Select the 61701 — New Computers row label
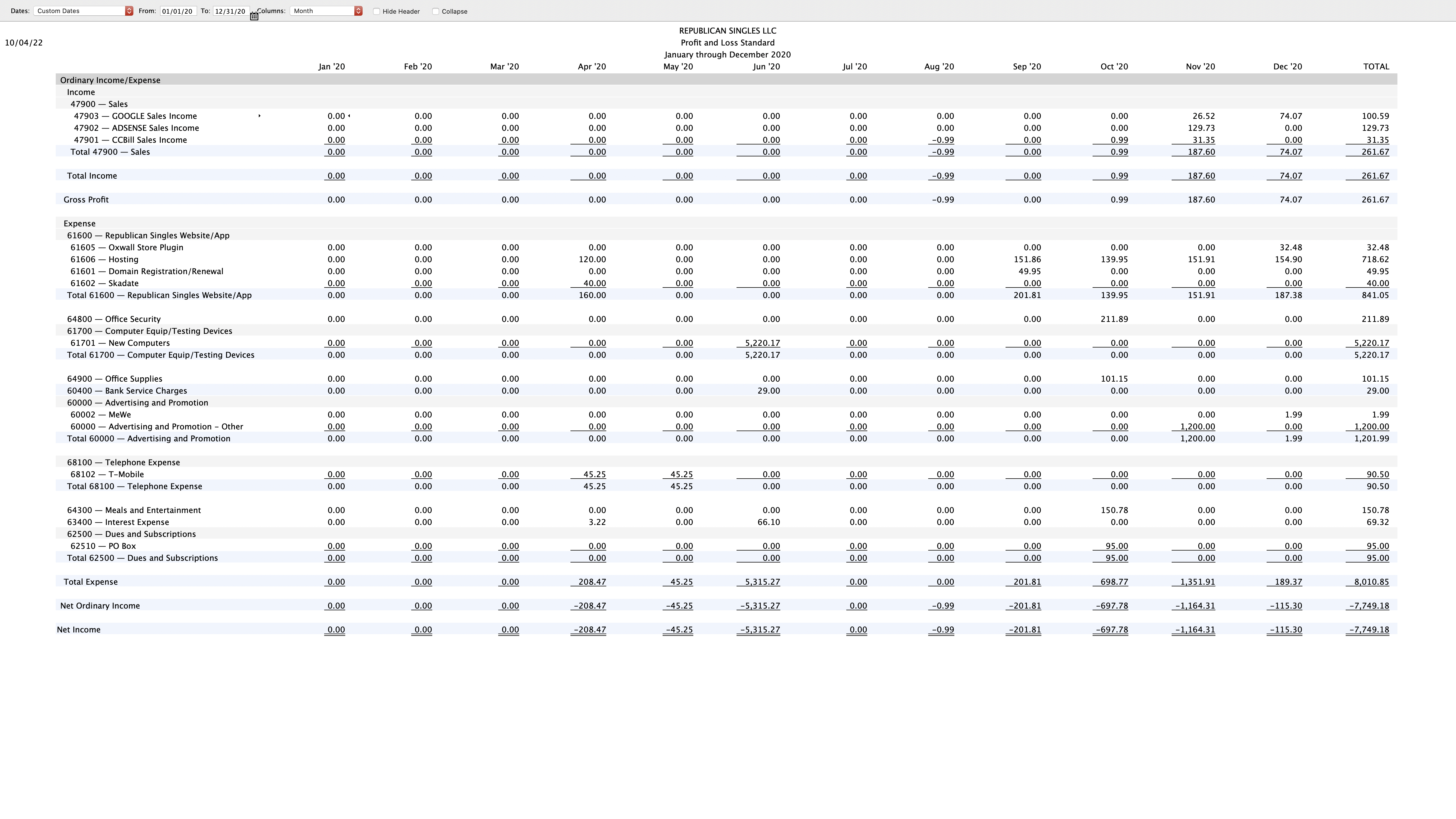 120,343
